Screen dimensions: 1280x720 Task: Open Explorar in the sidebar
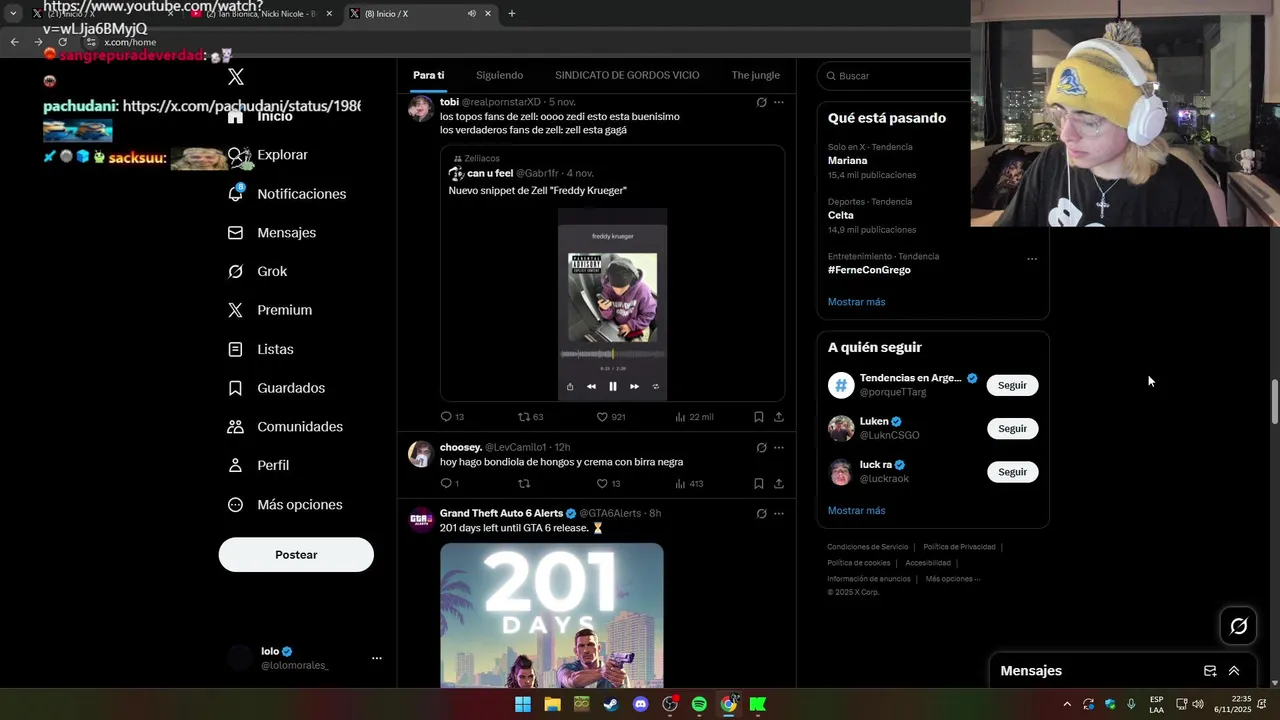pos(268,155)
